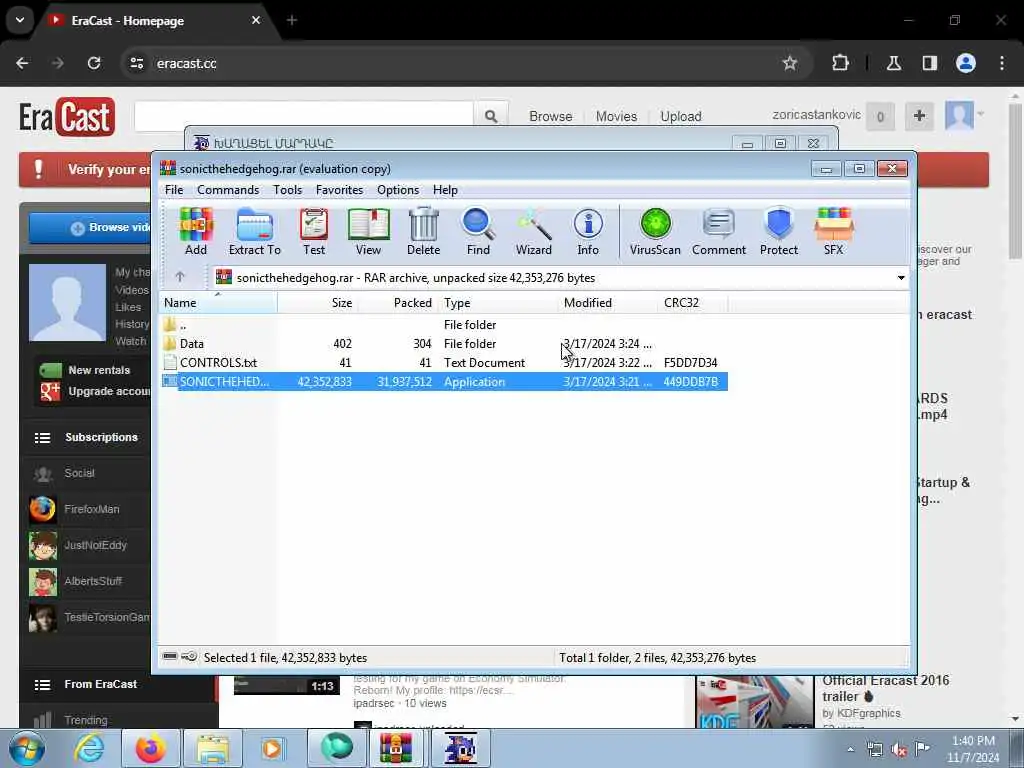Open the View toolbar icon
Image resolution: width=1024 pixels, height=768 pixels.
pyautogui.click(x=368, y=231)
